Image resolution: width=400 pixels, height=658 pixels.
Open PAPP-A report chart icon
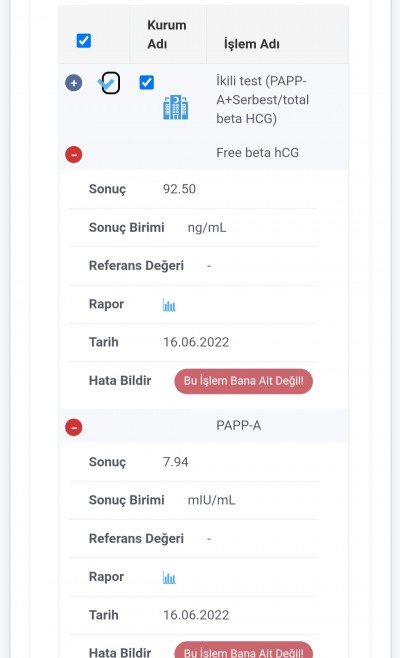[x=169, y=578]
